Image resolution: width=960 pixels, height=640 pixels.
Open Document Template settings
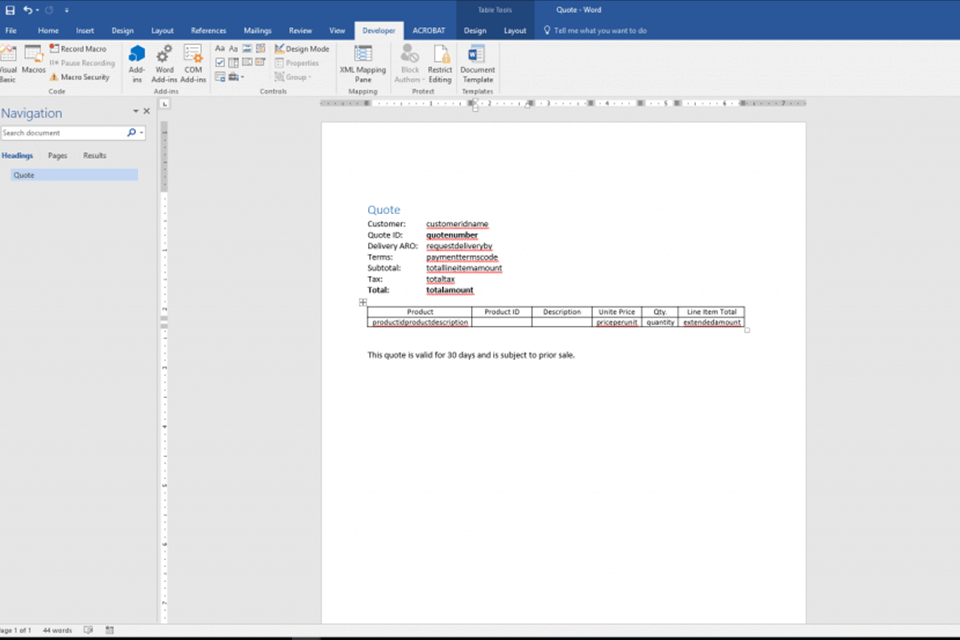tap(477, 60)
